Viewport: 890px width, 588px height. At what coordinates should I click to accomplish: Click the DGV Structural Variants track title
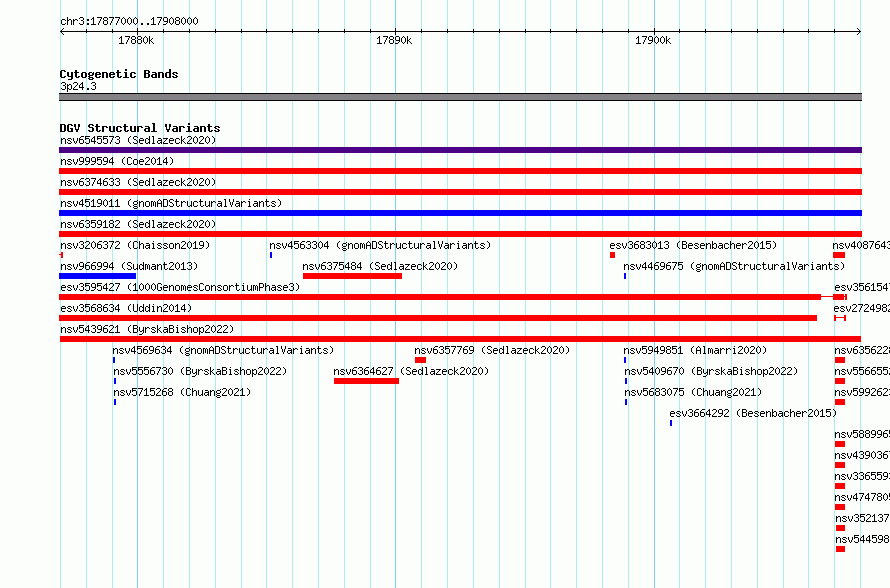pos(140,128)
